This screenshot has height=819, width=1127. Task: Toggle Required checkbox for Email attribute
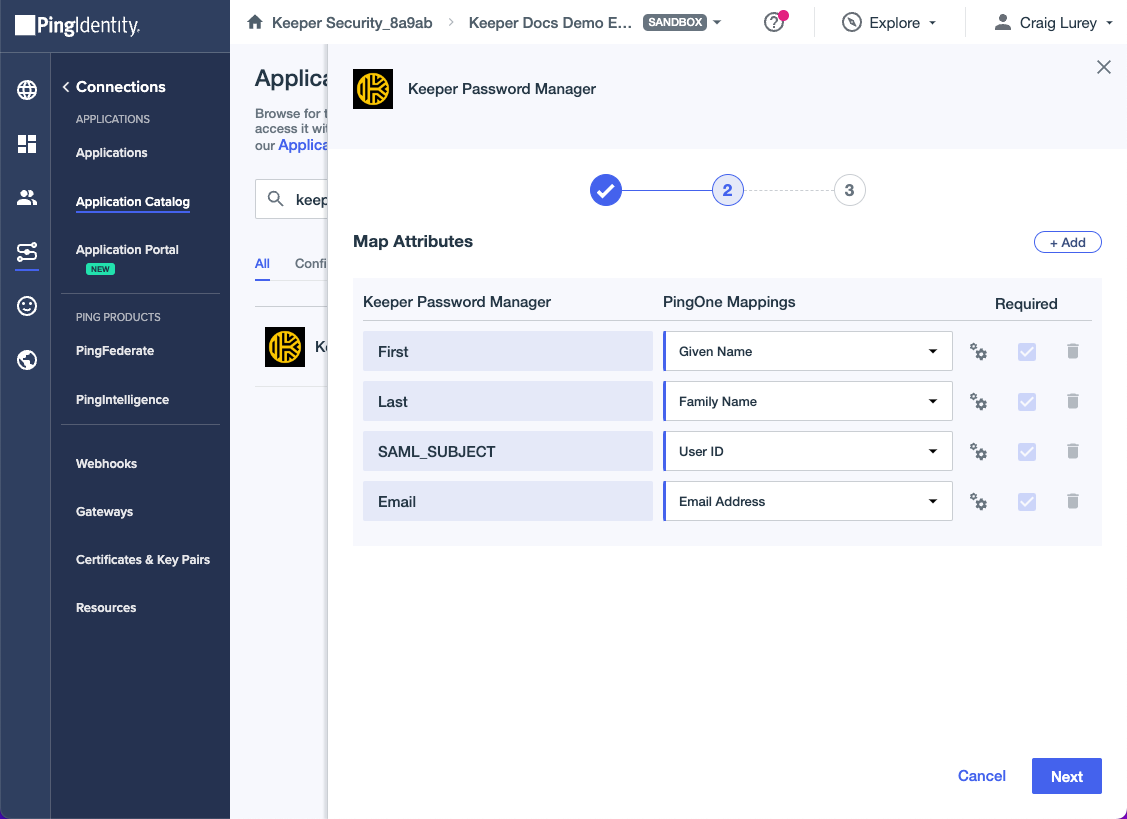pos(1026,502)
